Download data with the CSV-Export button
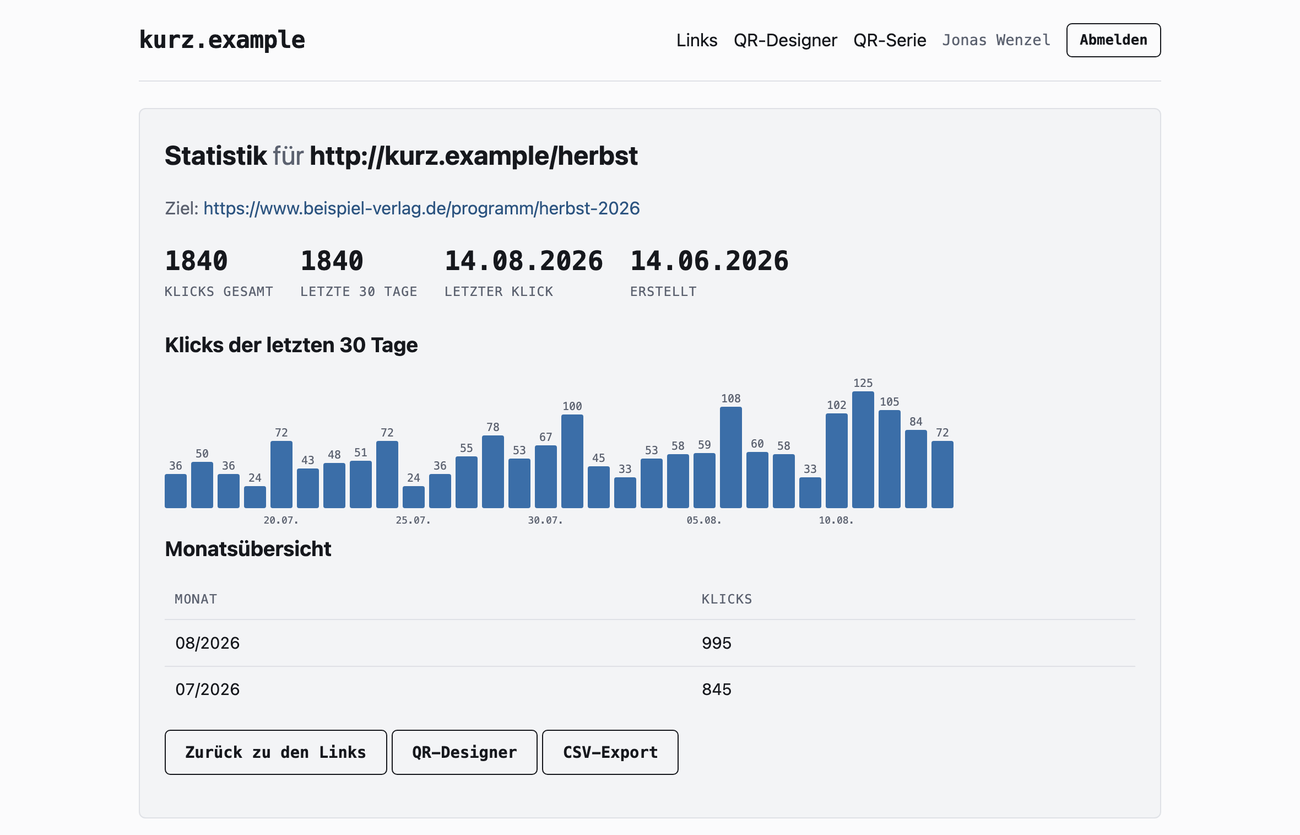 point(610,752)
